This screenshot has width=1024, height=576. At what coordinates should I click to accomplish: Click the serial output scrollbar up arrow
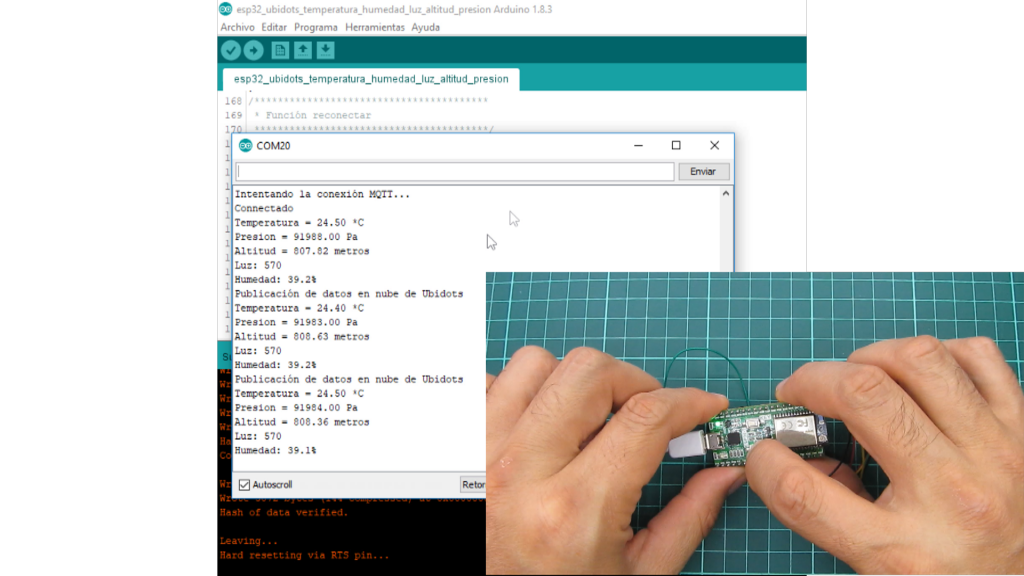(x=726, y=194)
